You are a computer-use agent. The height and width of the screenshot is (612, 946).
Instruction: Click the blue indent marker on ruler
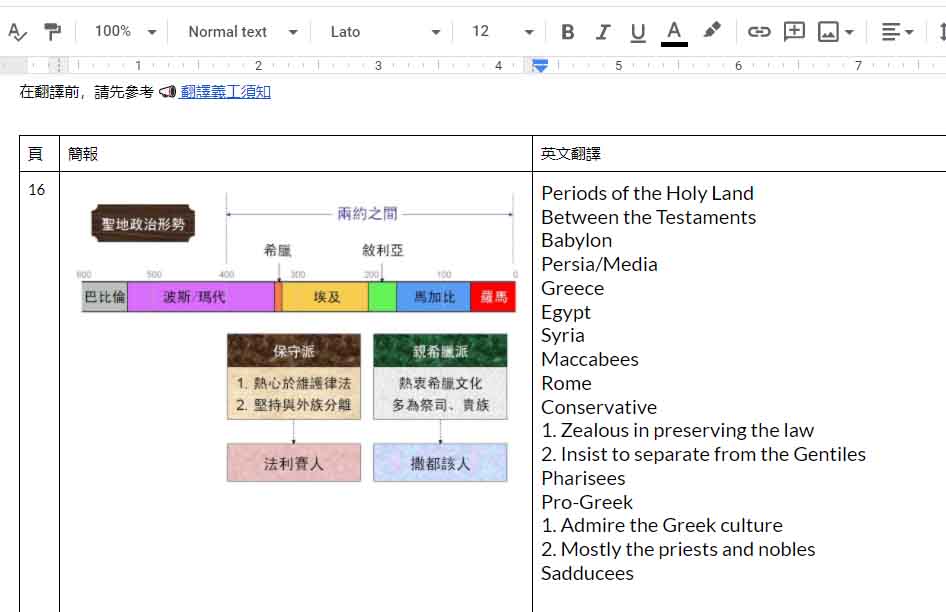pos(540,66)
